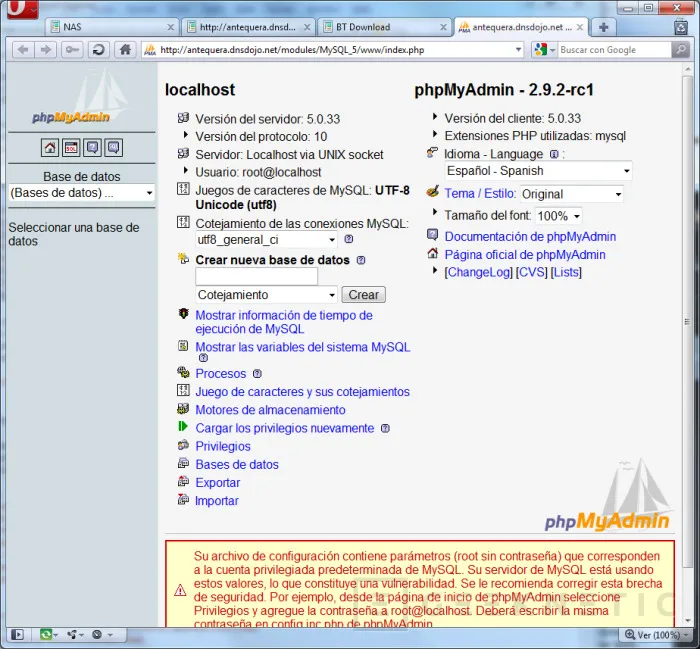The image size is (700, 649).
Task: Open Mostrar información de tiempo de ejecución link
Action: [284, 322]
